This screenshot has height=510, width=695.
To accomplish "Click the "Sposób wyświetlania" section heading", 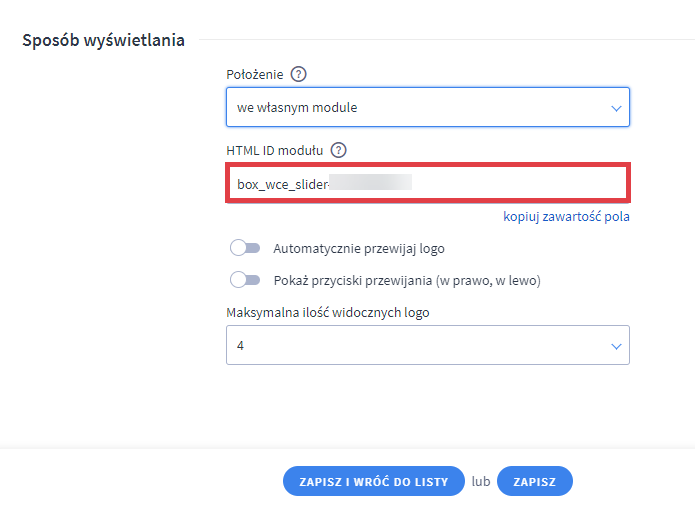I will pyautogui.click(x=103, y=41).
